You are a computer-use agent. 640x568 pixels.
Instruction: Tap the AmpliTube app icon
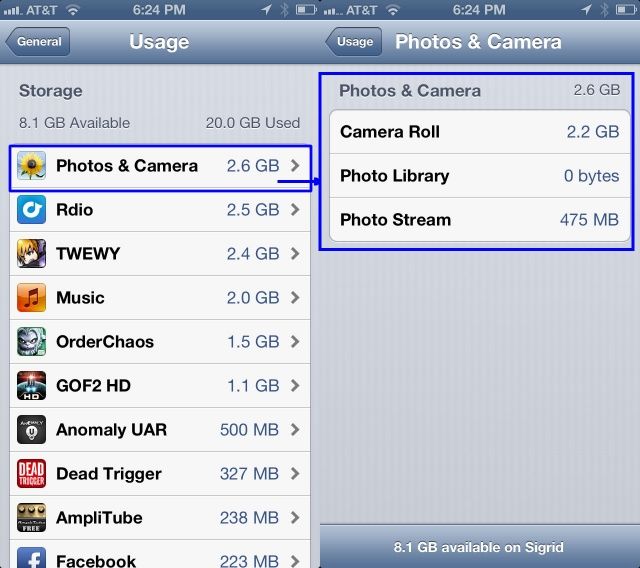click(x=31, y=518)
